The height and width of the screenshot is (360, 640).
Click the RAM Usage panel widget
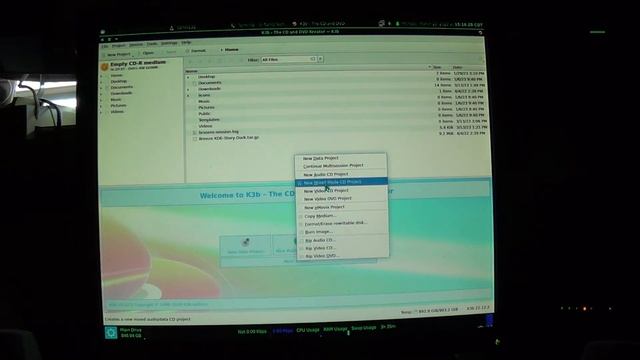click(335, 329)
